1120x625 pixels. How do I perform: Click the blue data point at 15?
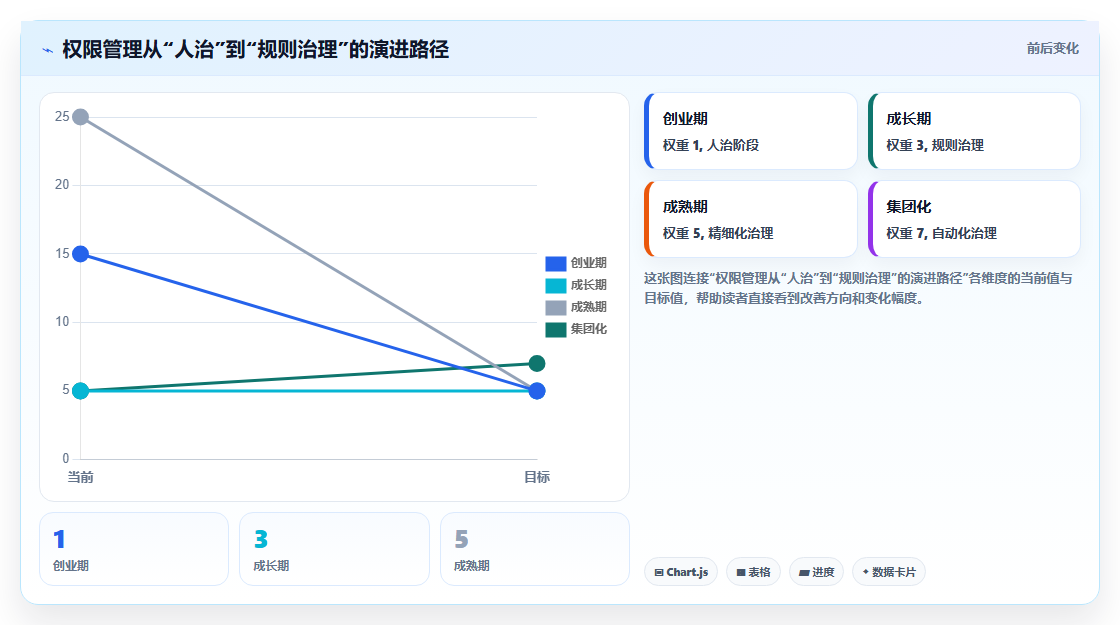click(x=81, y=254)
